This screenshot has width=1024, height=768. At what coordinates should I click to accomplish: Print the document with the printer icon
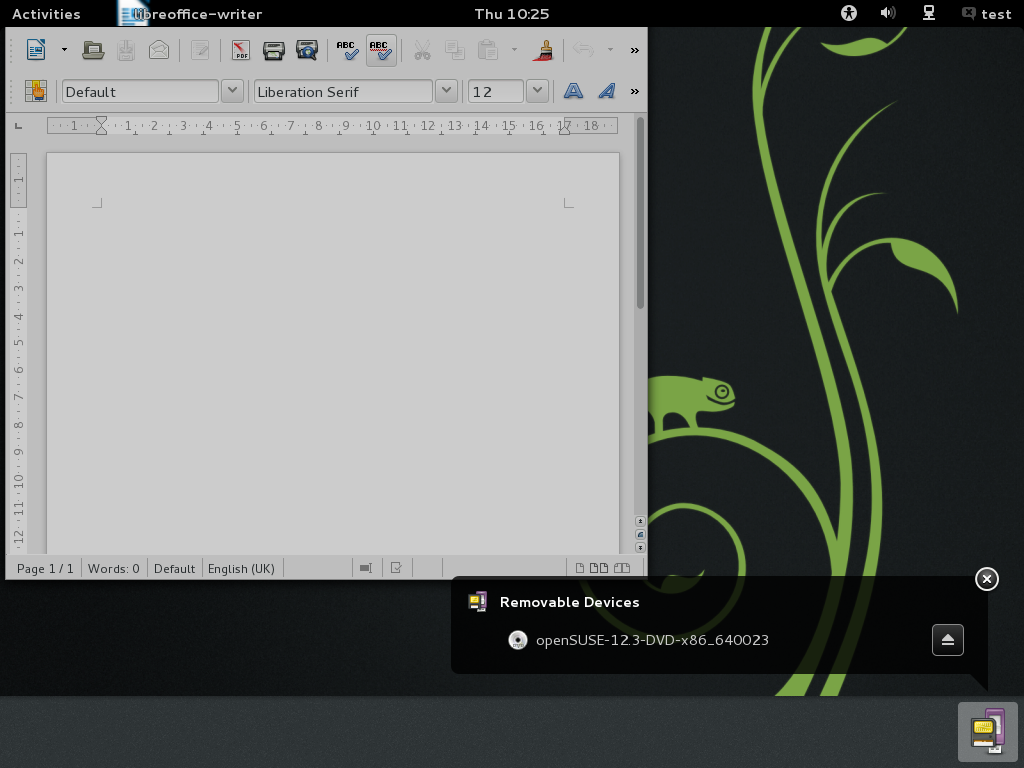click(x=274, y=50)
